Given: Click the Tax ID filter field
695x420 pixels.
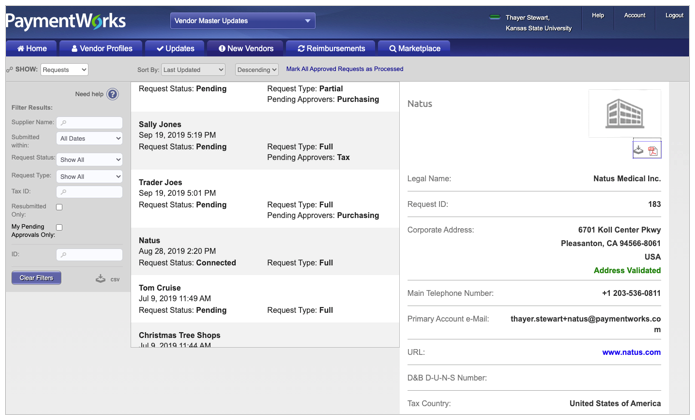Looking at the screenshot, I should 90,191.
